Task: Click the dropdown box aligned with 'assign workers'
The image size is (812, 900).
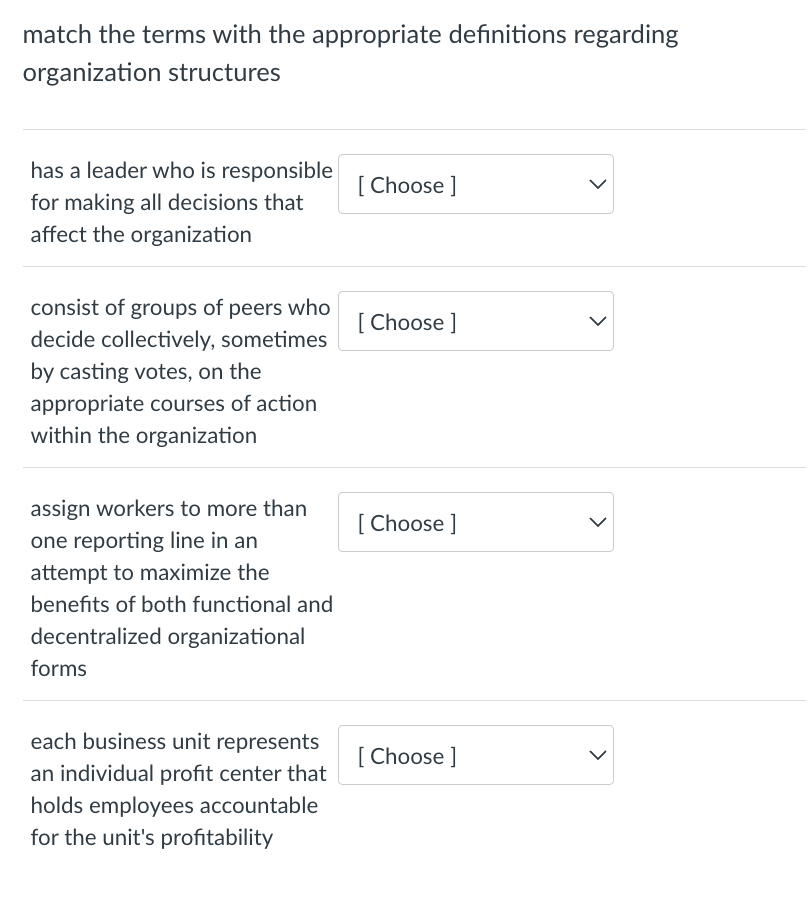Action: (476, 522)
